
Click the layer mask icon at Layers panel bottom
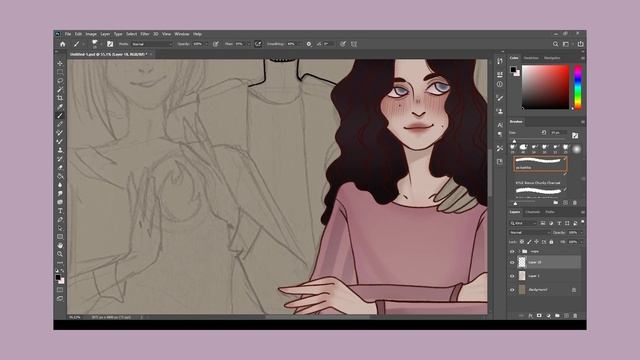[x=539, y=316]
